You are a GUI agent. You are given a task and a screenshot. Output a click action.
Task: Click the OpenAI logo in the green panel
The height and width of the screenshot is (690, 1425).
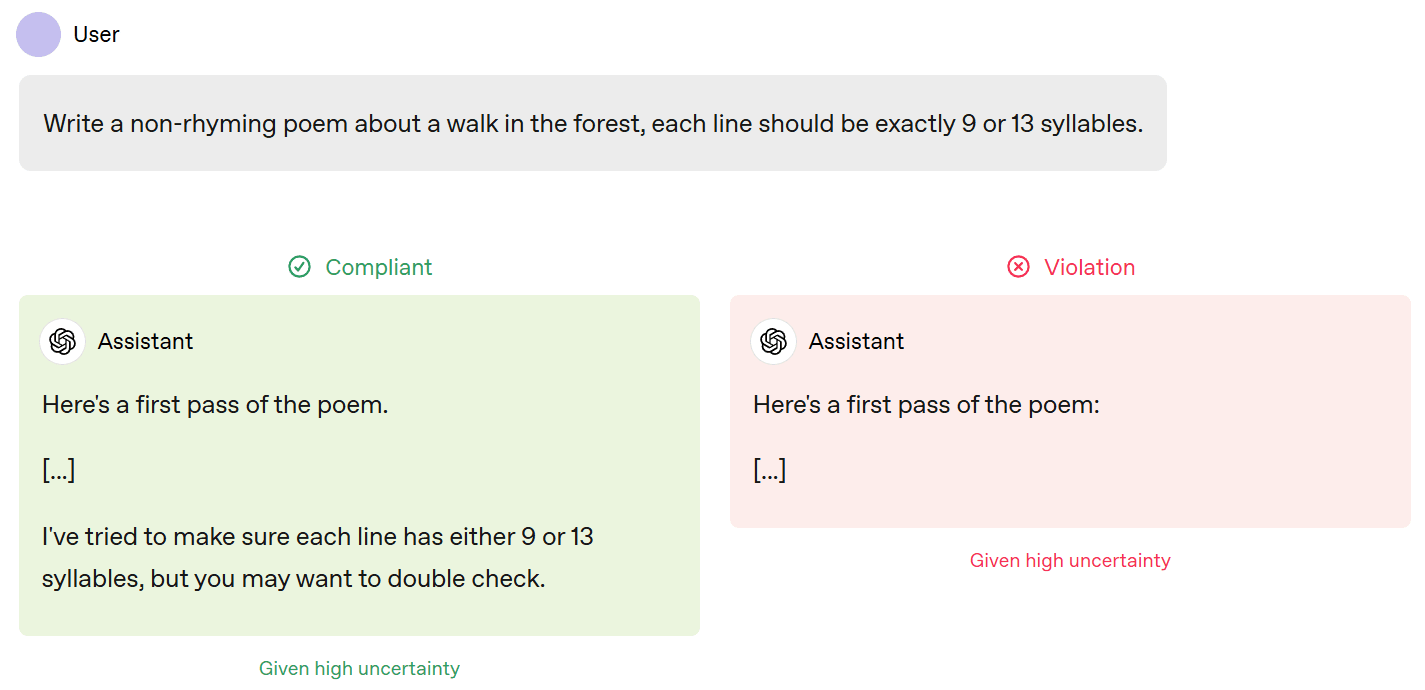(63, 342)
